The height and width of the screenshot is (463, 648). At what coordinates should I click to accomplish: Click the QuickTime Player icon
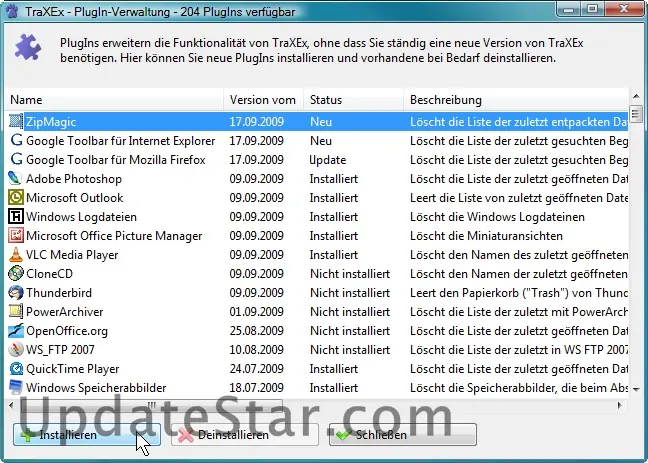[16, 369]
